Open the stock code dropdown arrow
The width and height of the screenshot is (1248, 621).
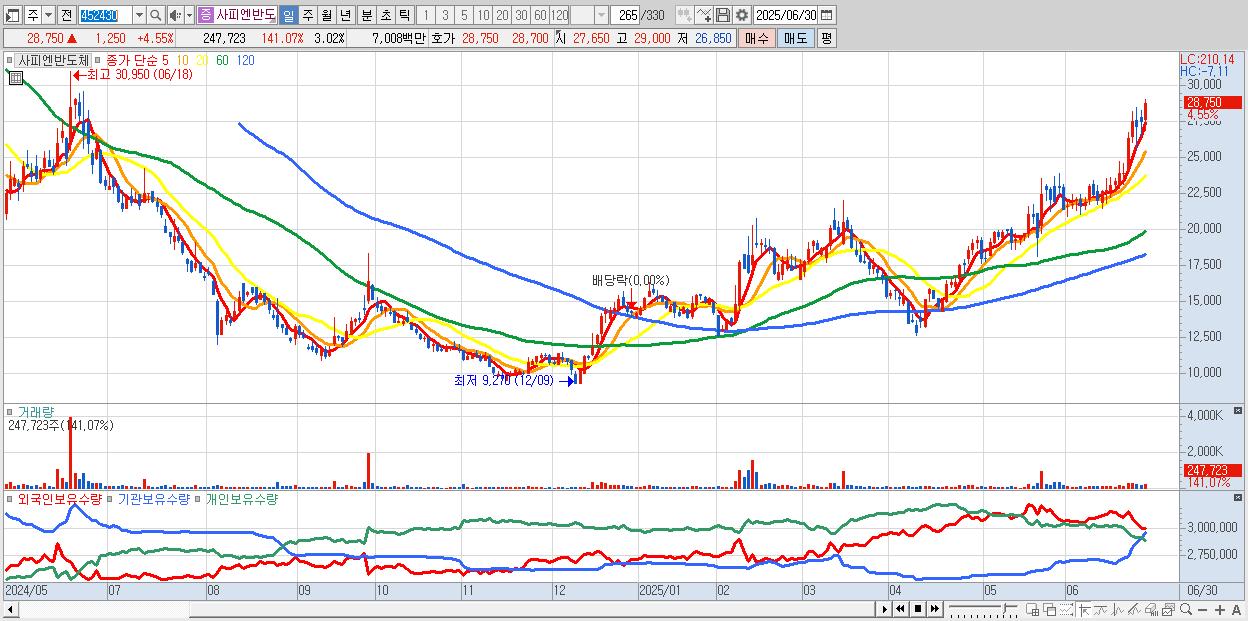click(139, 15)
